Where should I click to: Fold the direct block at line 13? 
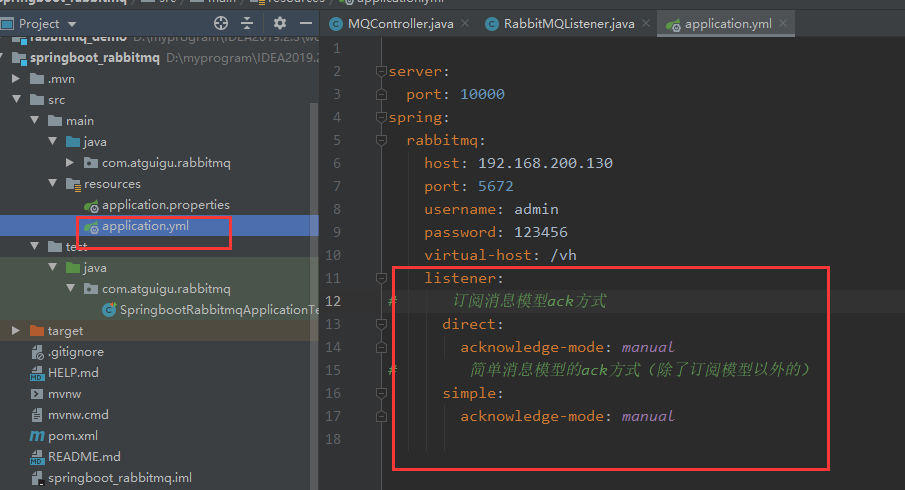point(381,324)
